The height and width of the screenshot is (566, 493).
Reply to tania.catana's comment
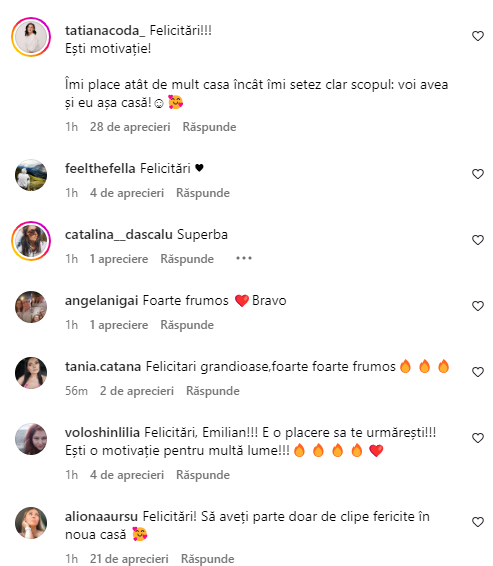coord(213,391)
